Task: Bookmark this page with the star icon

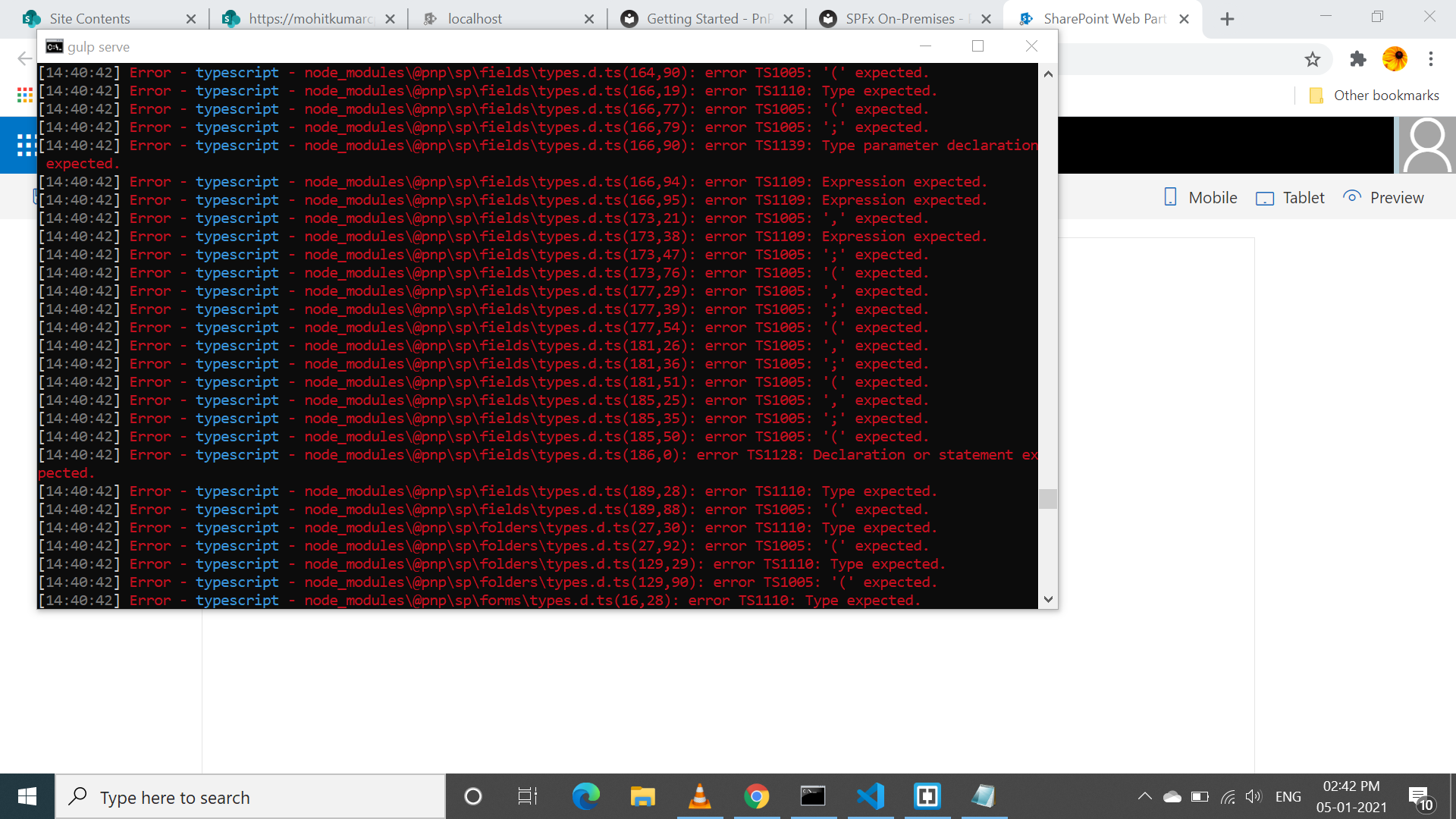Action: 1313,59
